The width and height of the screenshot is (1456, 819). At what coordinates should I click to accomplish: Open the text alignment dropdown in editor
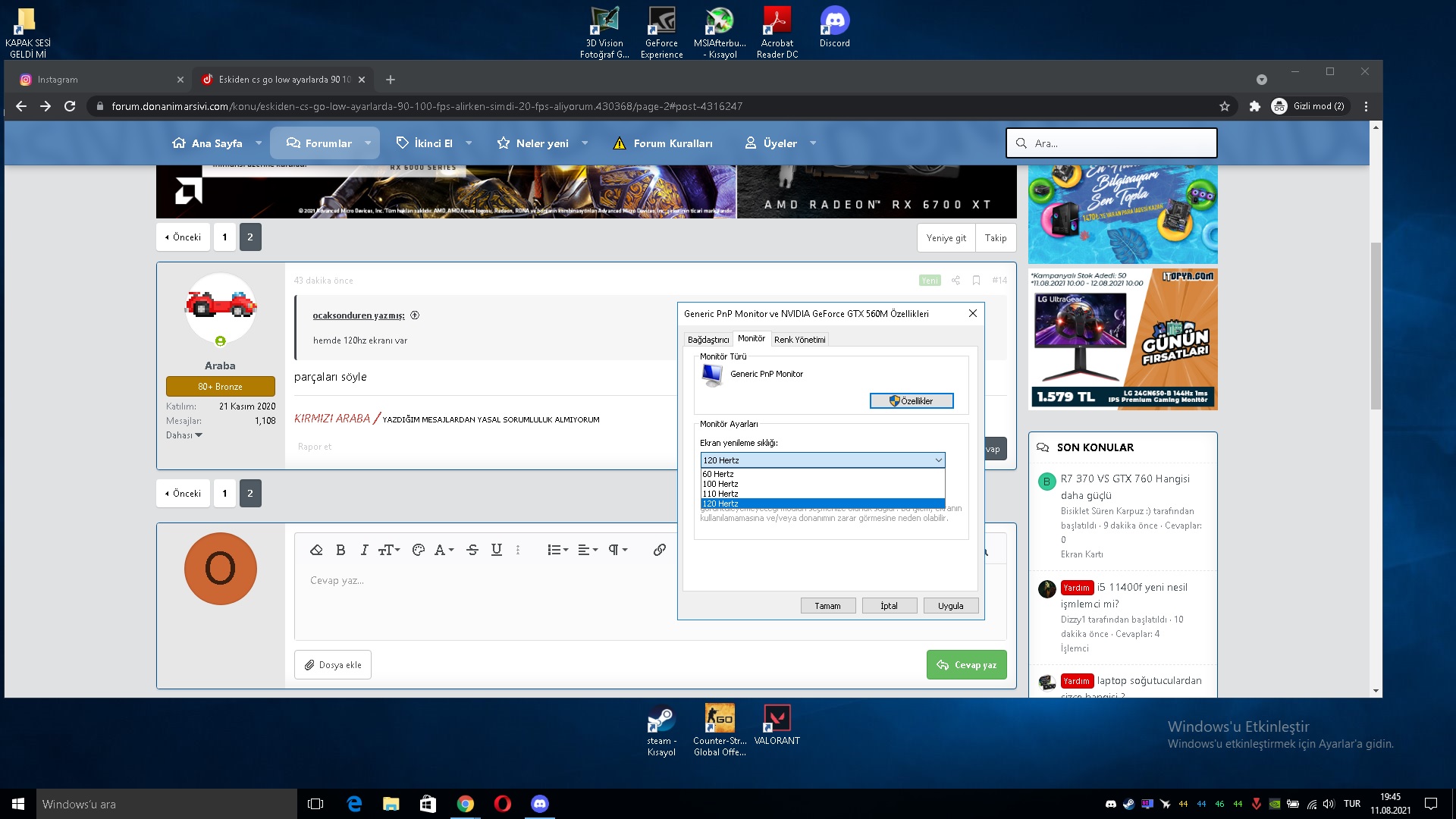point(588,550)
